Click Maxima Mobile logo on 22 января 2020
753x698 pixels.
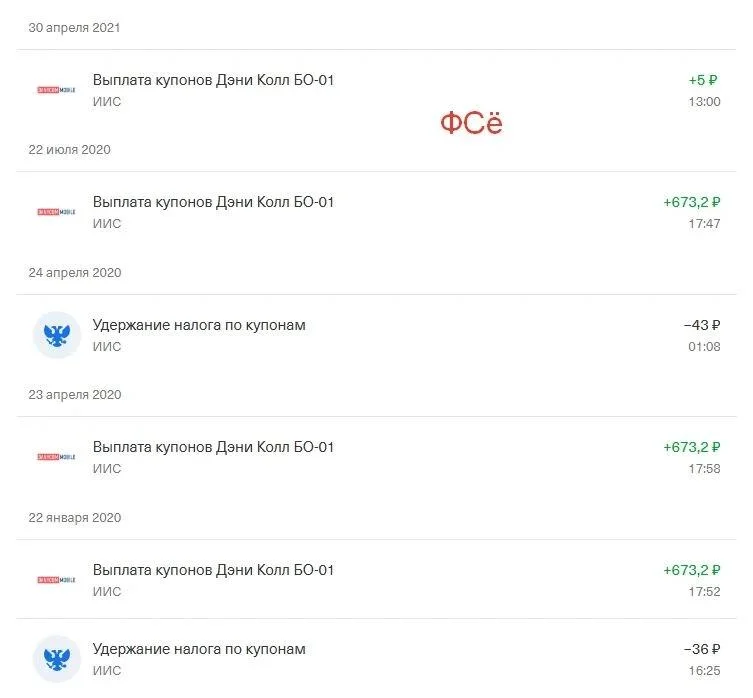[56, 580]
